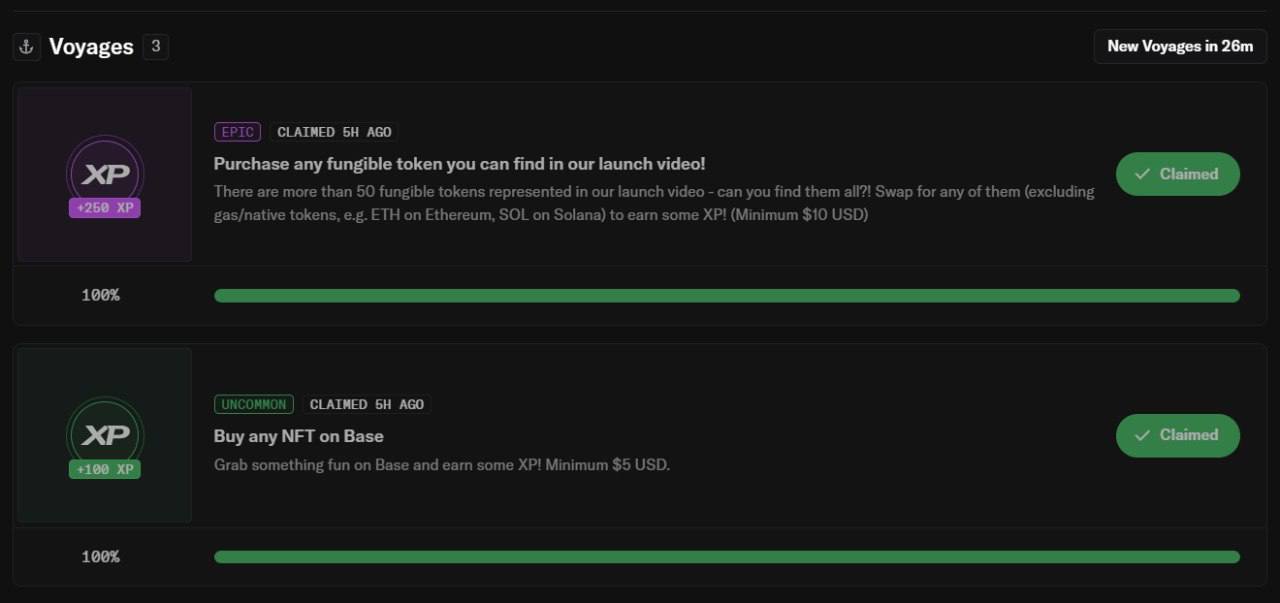Click the Claimed button for the Epic voyage
Screen dimensions: 1280x603
(1178, 174)
